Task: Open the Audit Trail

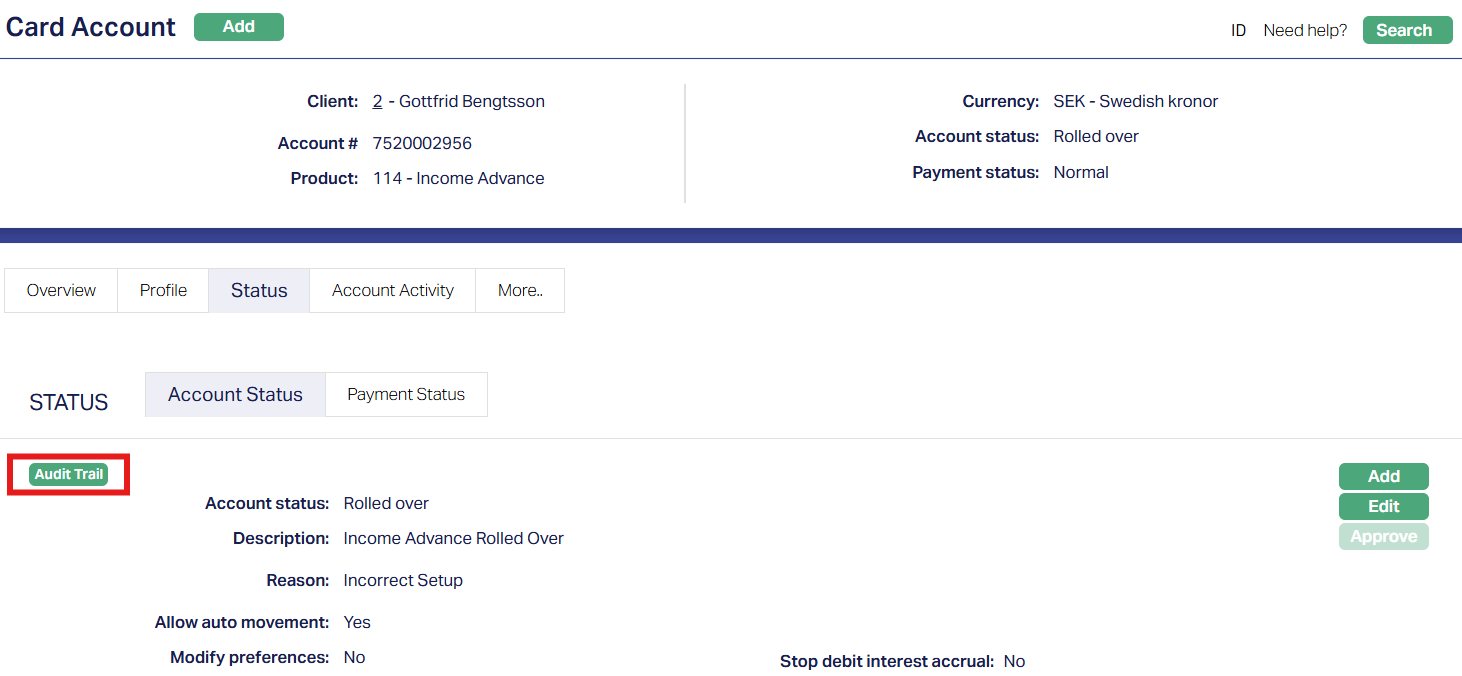Action: click(x=68, y=474)
